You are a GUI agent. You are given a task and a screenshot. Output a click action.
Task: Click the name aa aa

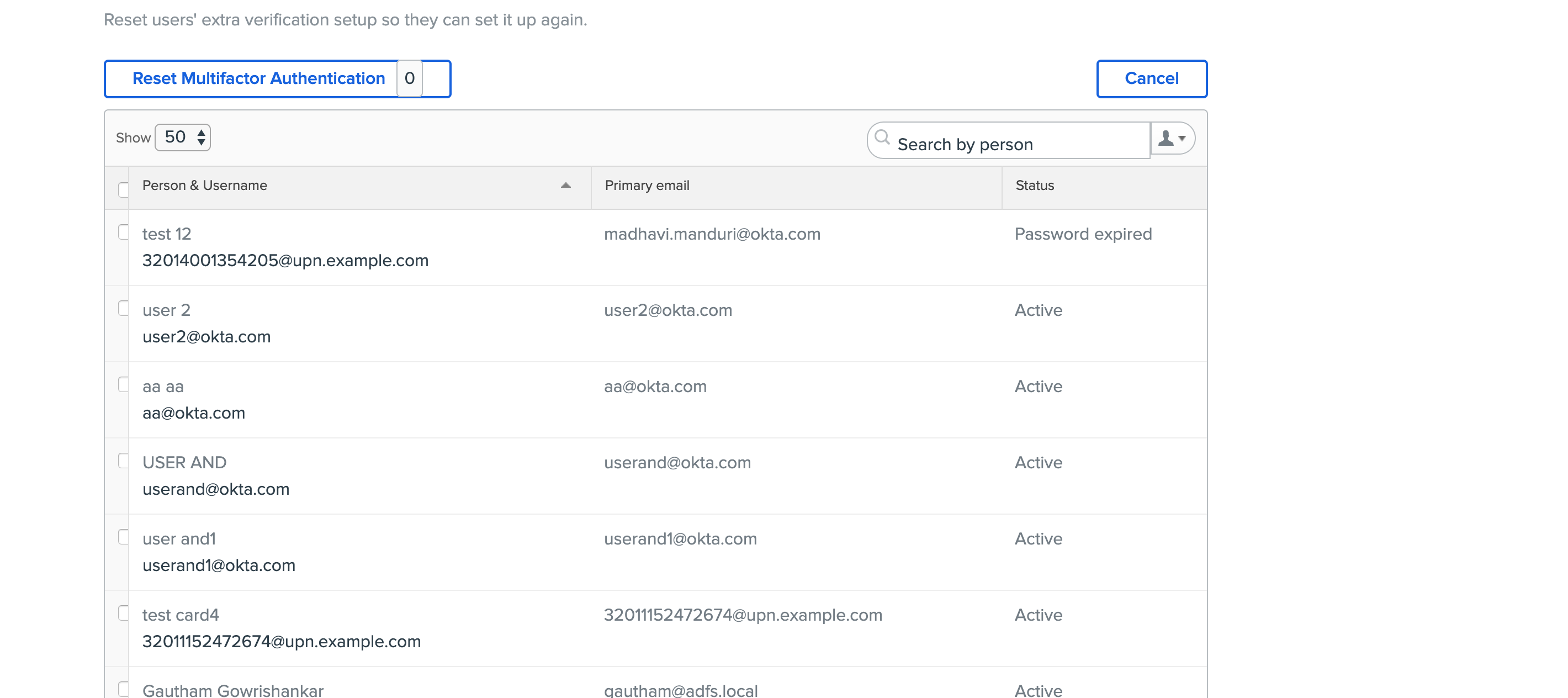[x=163, y=387]
